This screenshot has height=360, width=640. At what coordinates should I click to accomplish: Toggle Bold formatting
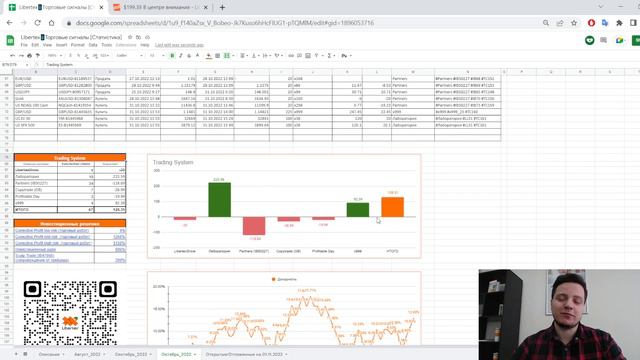point(172,56)
